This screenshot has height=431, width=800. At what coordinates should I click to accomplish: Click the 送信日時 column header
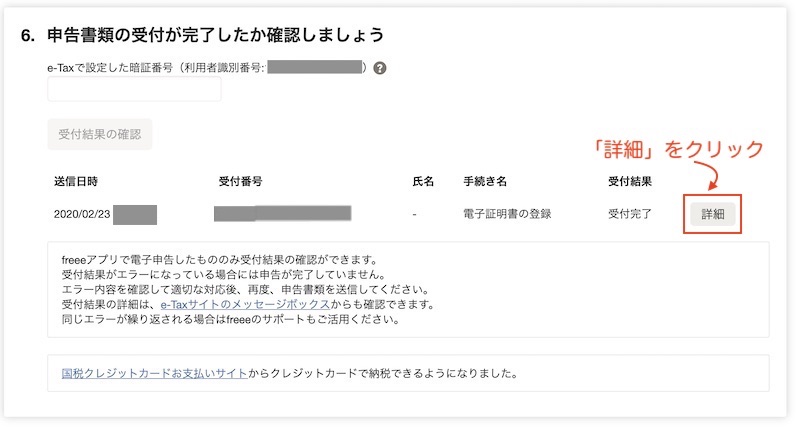76,181
